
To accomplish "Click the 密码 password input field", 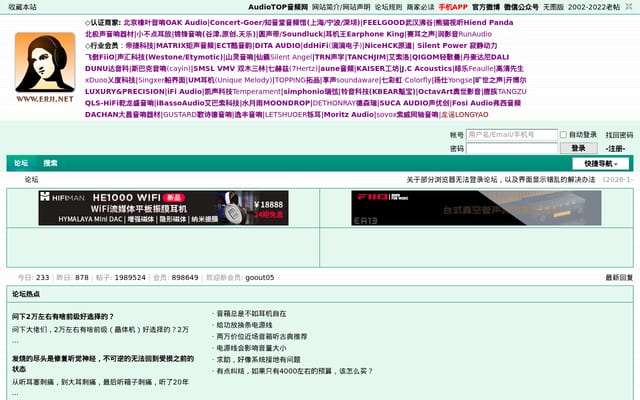I will pos(512,148).
